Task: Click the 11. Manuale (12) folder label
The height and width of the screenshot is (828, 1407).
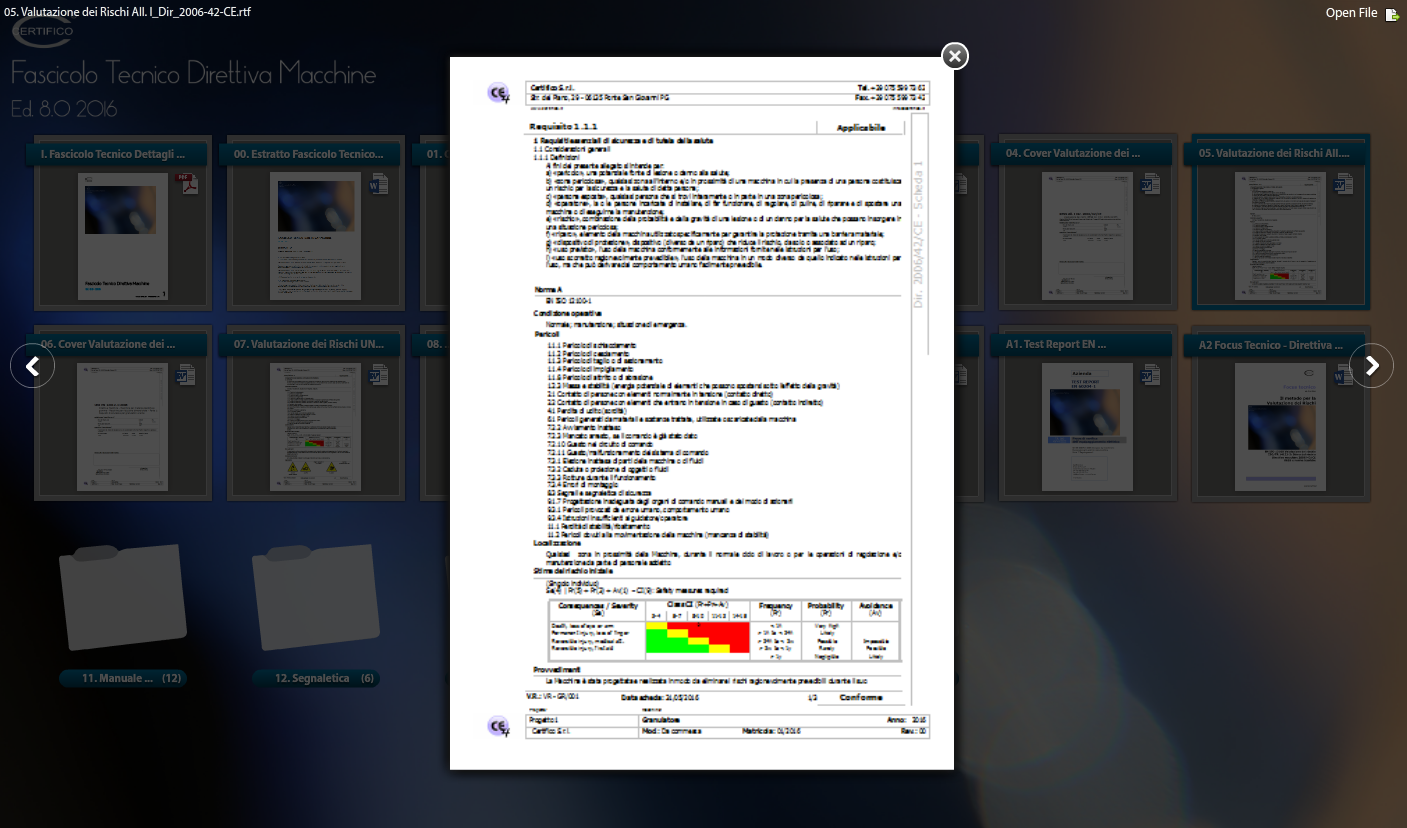Action: (x=123, y=678)
